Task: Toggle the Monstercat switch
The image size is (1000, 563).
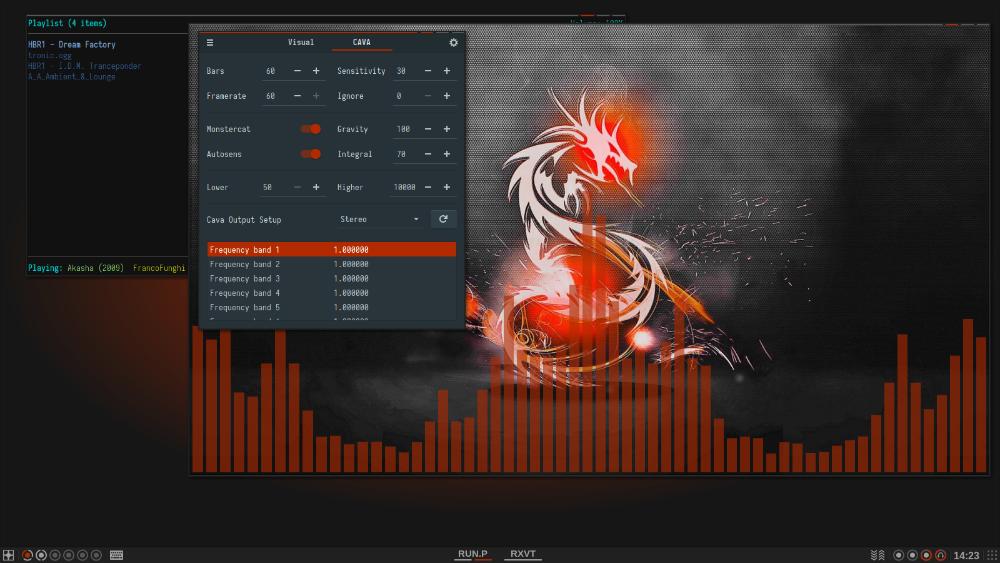Action: [311, 129]
